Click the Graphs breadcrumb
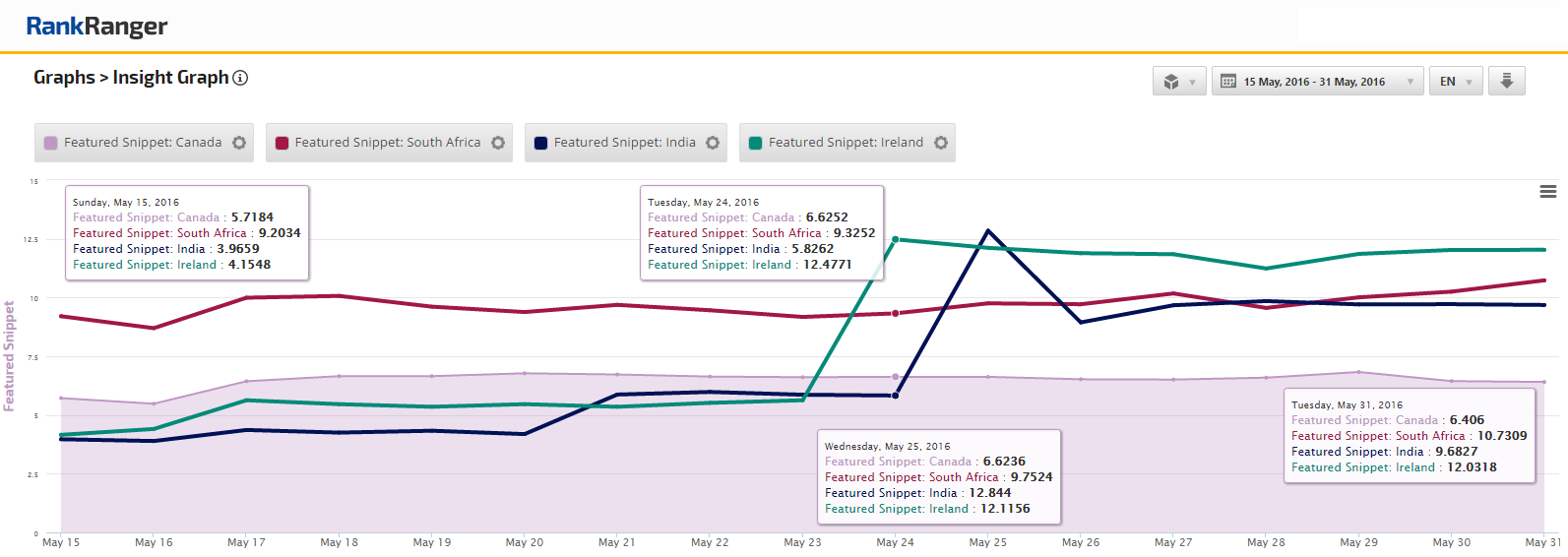 (x=64, y=78)
